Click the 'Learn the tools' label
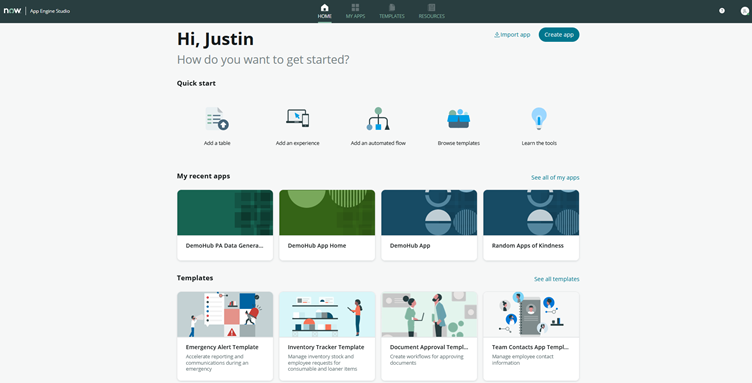The image size is (752, 383). (539, 143)
